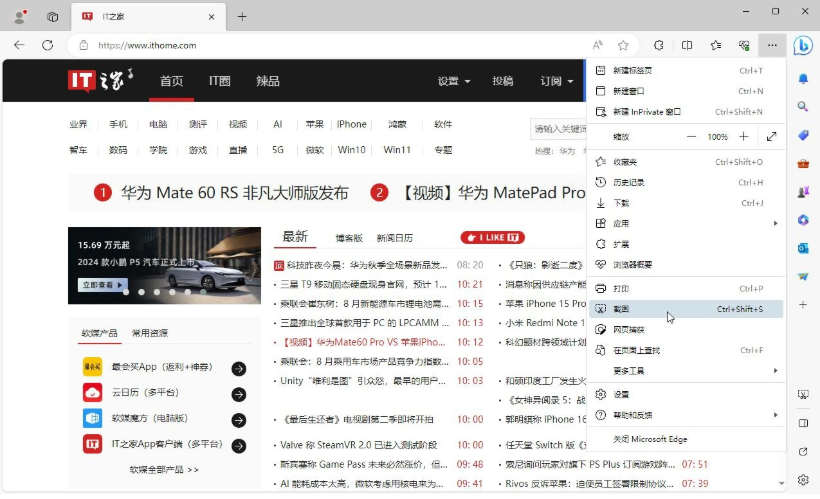This screenshot has width=820, height=499.
Task: Open Favorites list icon in toolbar
Action: click(x=716, y=45)
